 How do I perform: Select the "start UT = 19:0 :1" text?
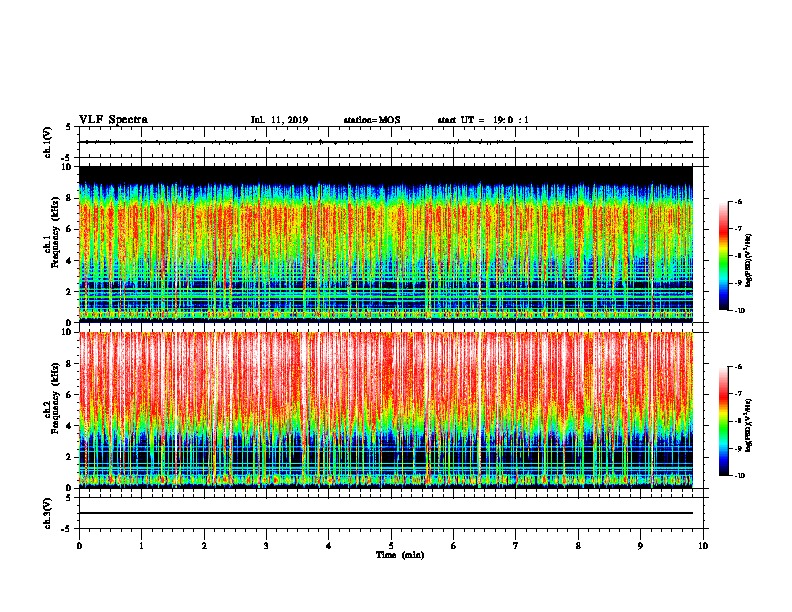pos(483,120)
